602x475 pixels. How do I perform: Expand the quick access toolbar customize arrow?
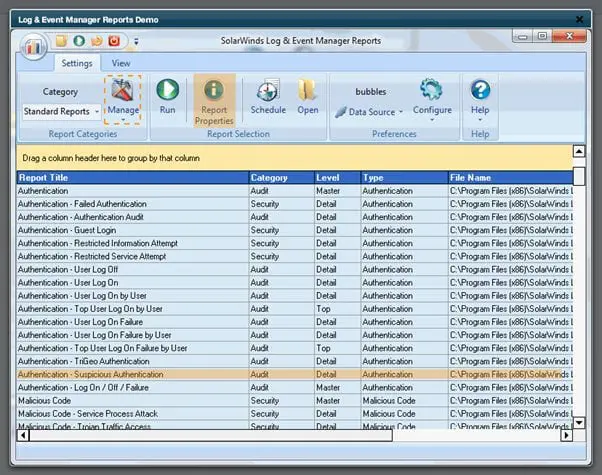click(136, 41)
